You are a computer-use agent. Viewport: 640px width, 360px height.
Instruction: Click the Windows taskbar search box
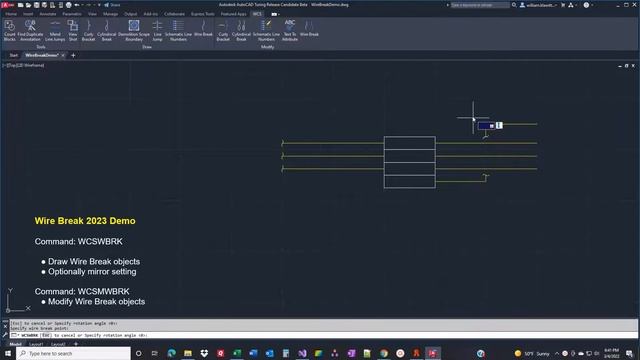tap(73, 353)
